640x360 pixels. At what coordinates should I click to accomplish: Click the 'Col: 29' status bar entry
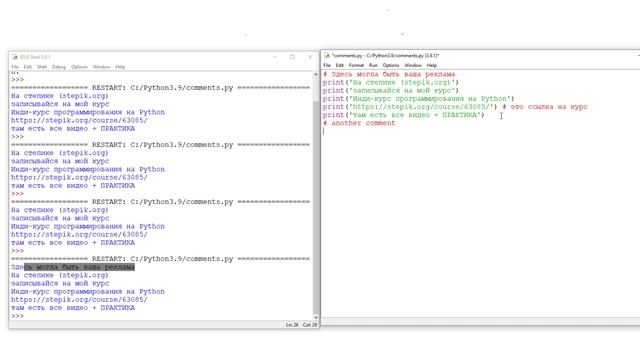(x=310, y=325)
